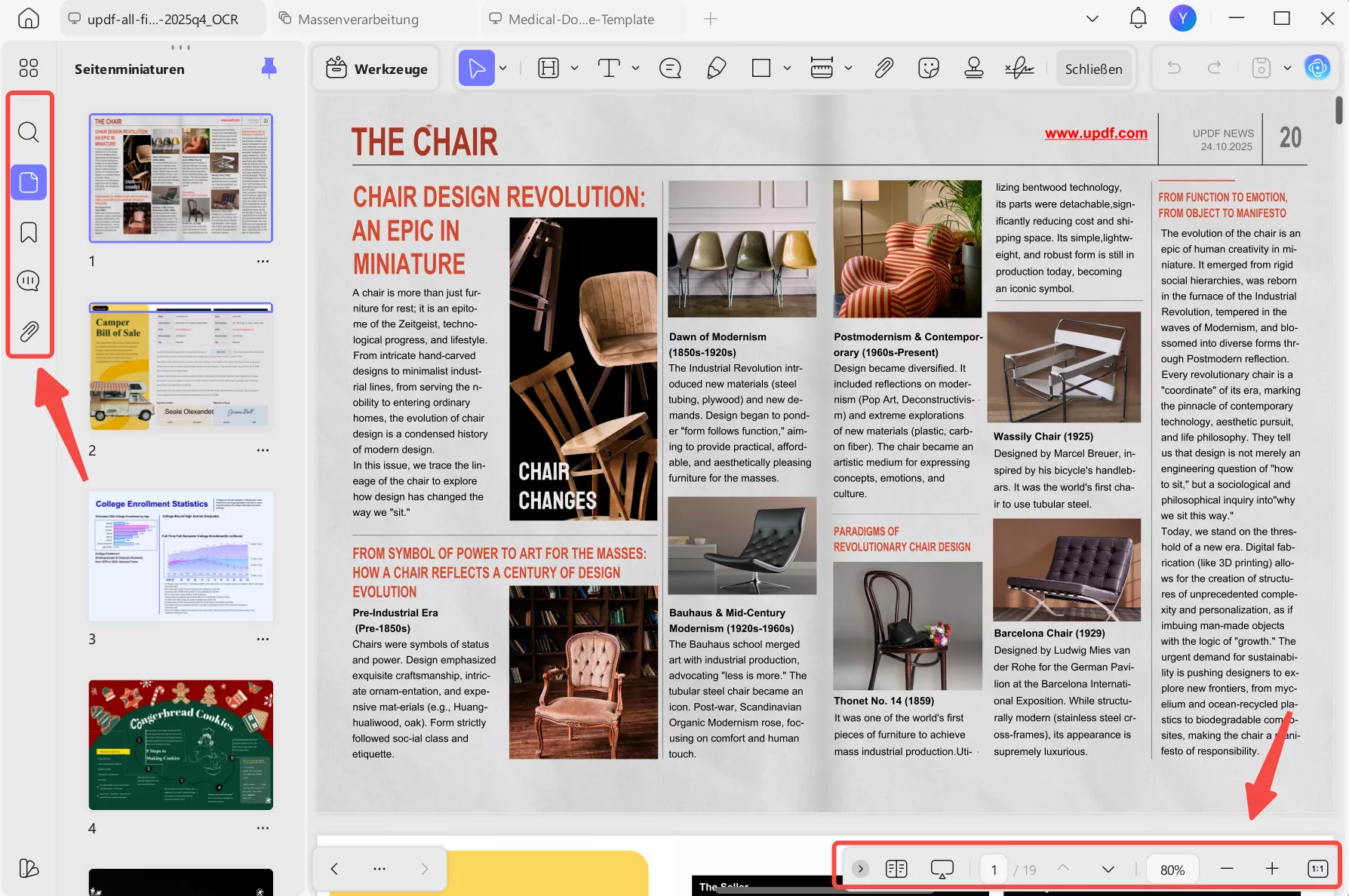The image size is (1349, 896).
Task: Open the tab list dropdown chevron
Action: click(x=1092, y=19)
